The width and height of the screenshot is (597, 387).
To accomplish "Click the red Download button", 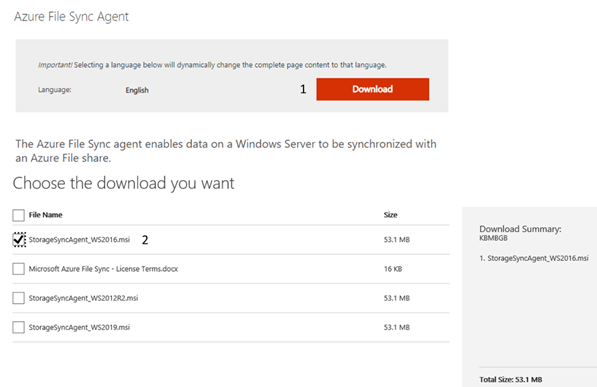I will pyautogui.click(x=372, y=89).
